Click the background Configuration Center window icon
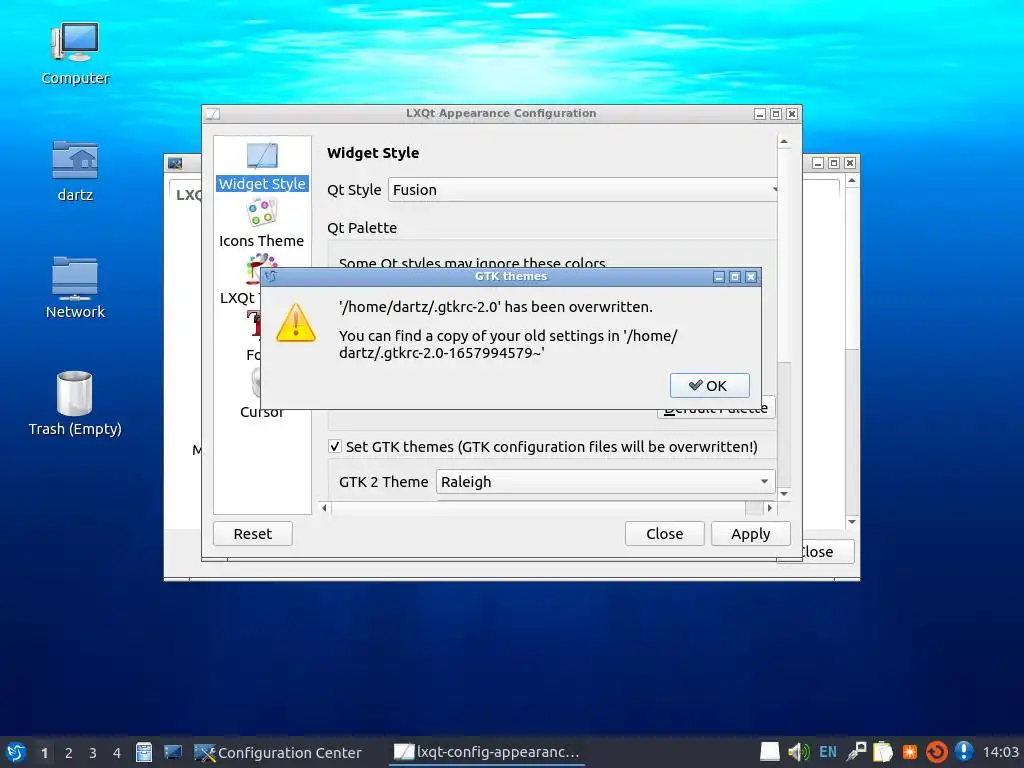 click(175, 163)
